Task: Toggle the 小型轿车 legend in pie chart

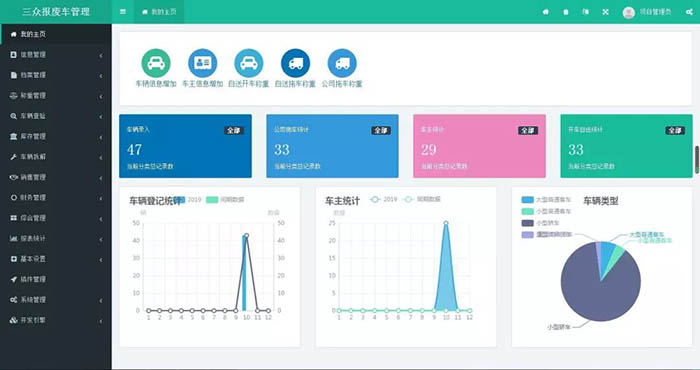Action: click(540, 223)
